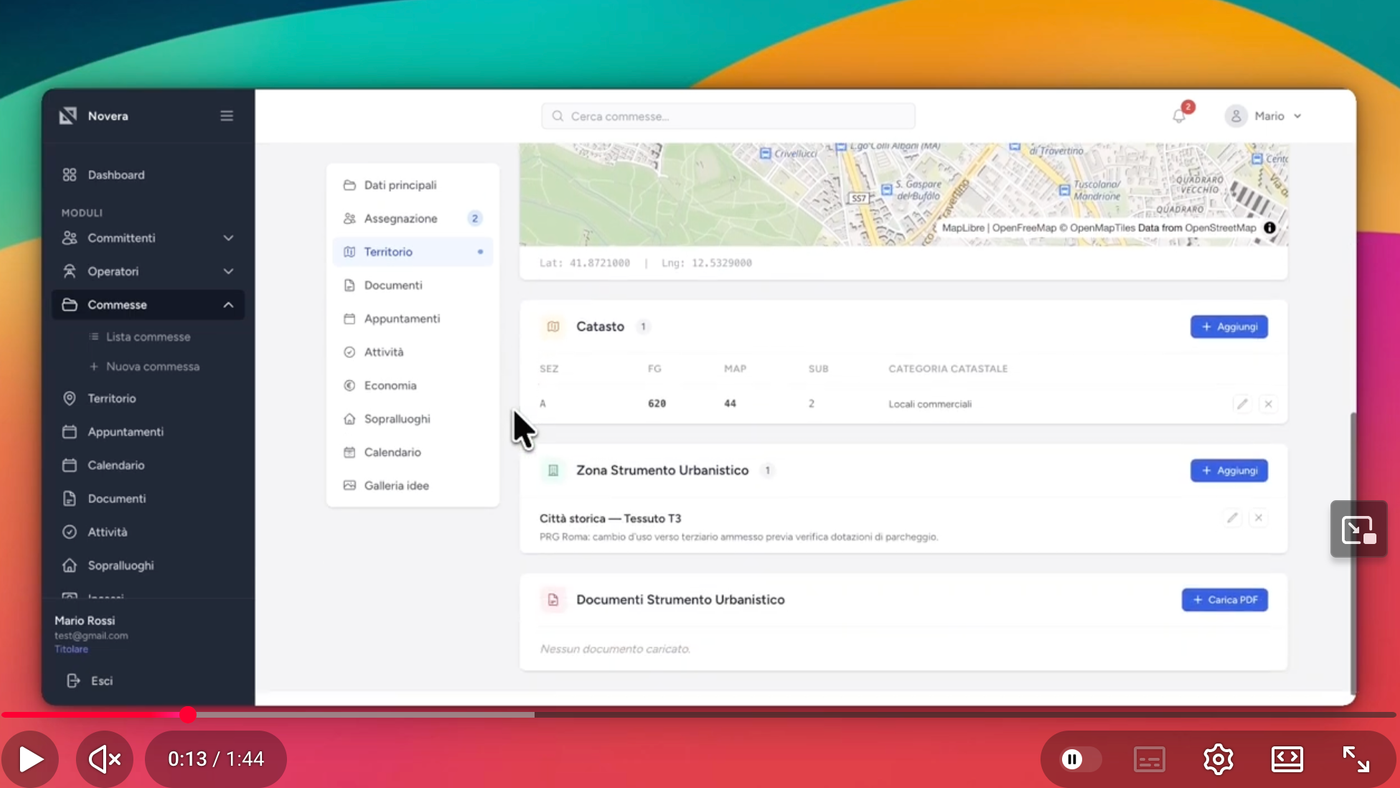Expand the Committenti module
Screen dimensions: 1400x788
pos(148,238)
